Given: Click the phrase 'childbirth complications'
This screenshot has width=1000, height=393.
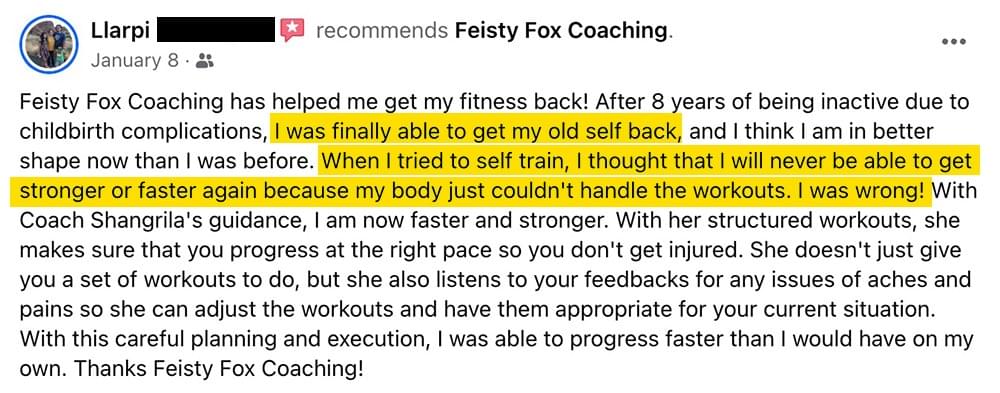Looking at the screenshot, I should pos(140,131).
